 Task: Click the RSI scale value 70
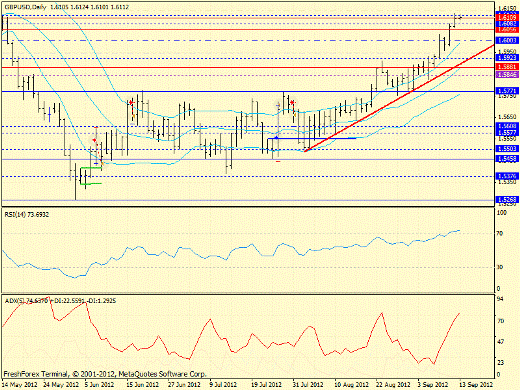point(499,234)
